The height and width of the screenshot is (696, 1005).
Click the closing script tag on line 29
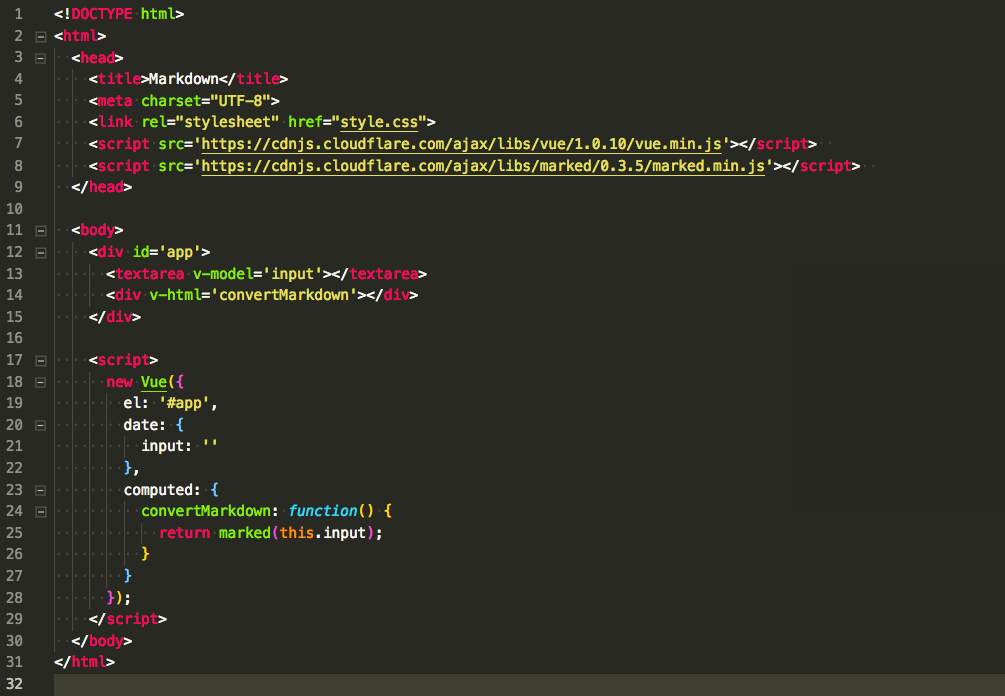click(128, 618)
